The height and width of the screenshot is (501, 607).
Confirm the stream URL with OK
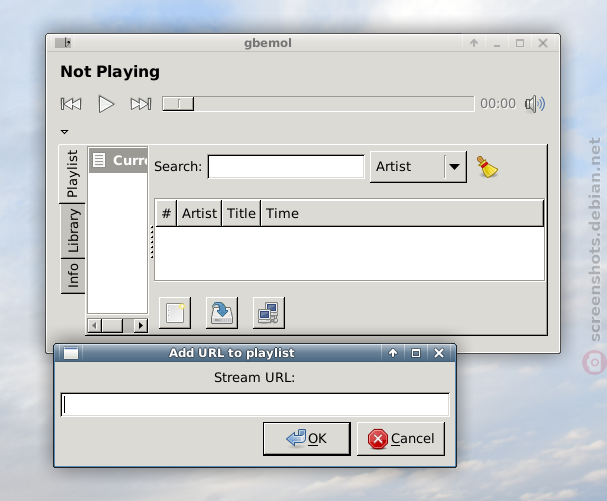point(307,439)
